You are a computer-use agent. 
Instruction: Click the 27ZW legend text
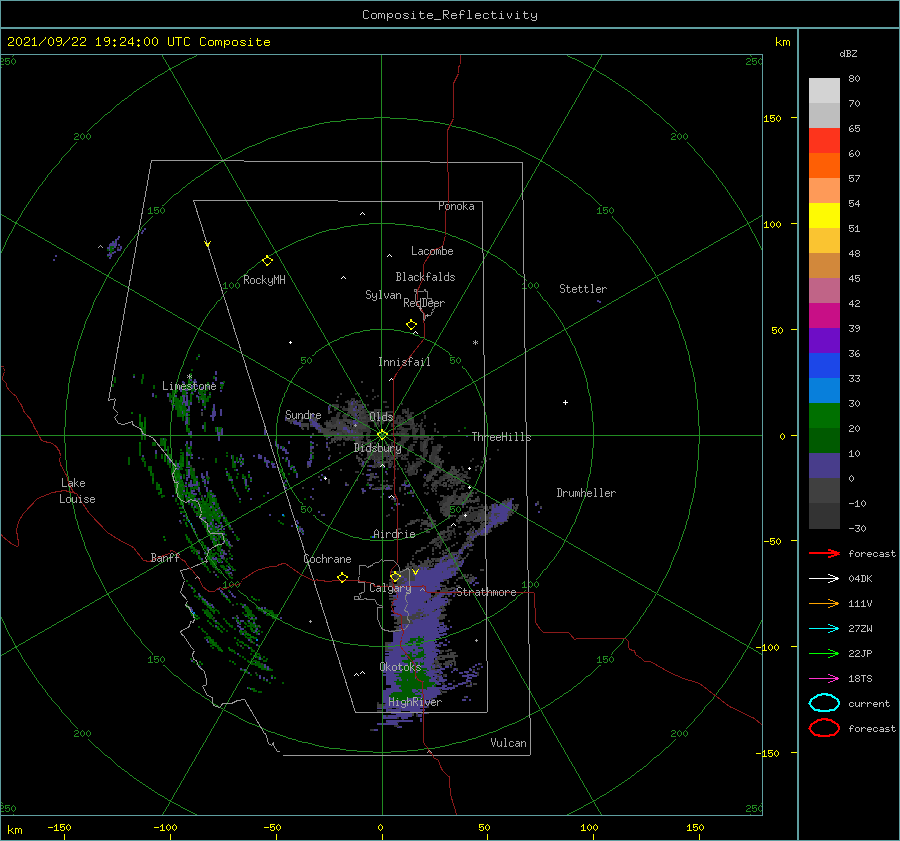pos(860,629)
